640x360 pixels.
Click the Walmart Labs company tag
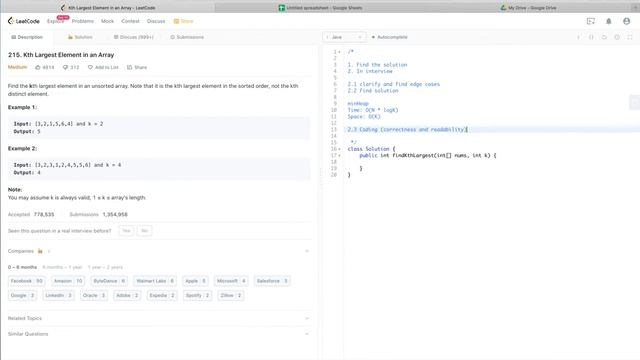(155, 281)
